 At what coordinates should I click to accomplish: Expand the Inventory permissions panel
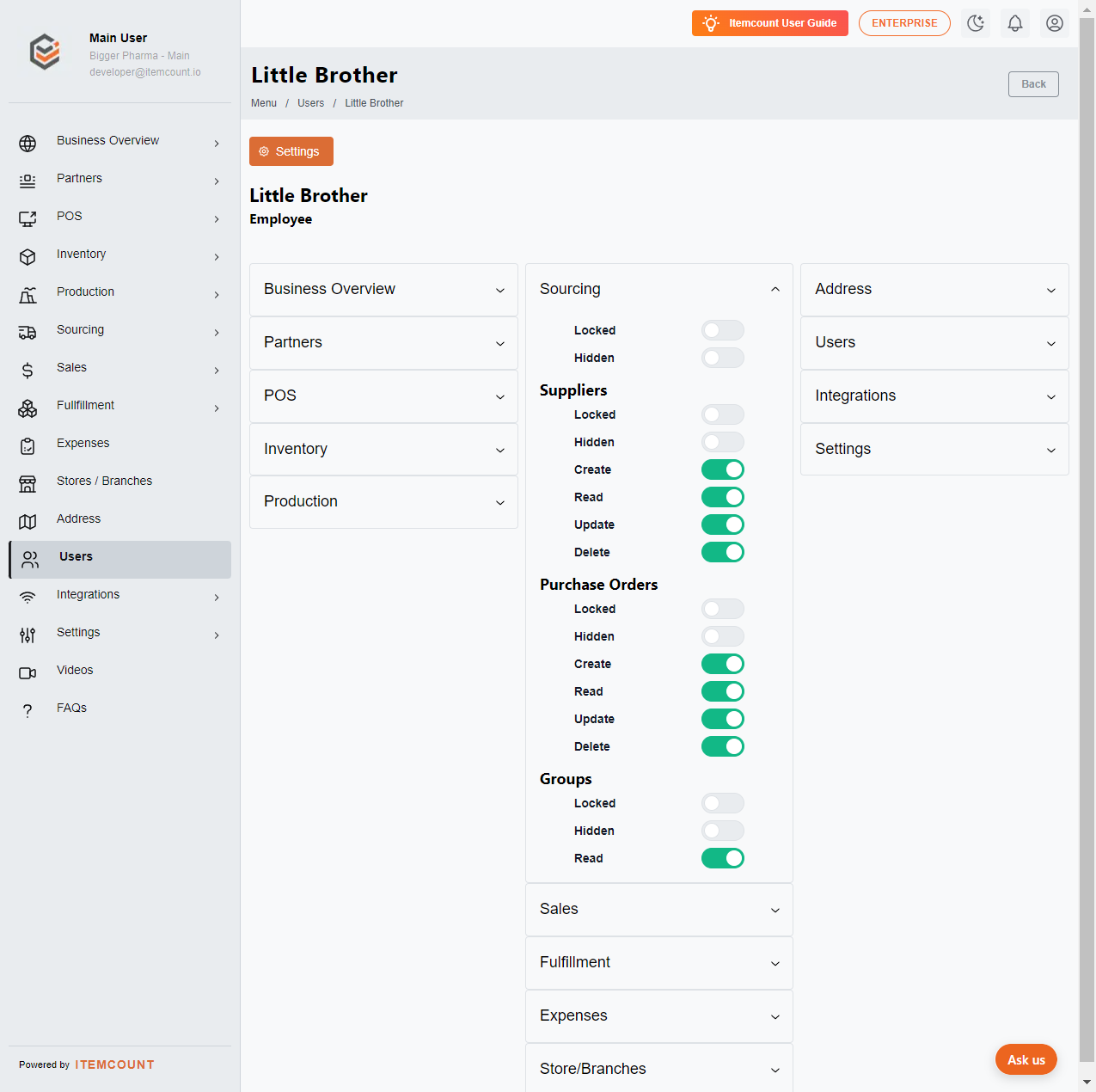383,450
